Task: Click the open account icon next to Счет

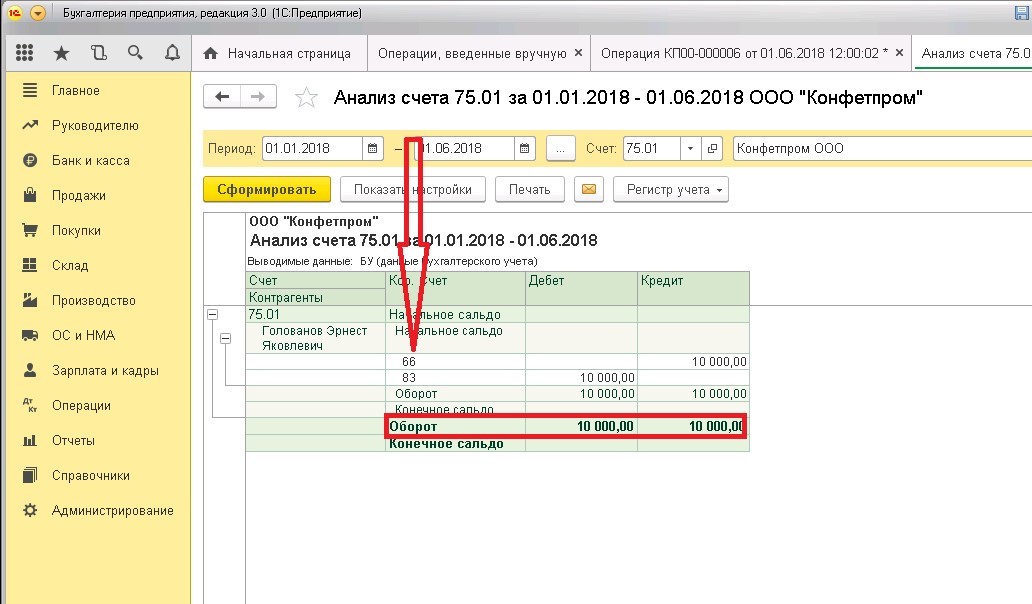Action: coord(711,149)
